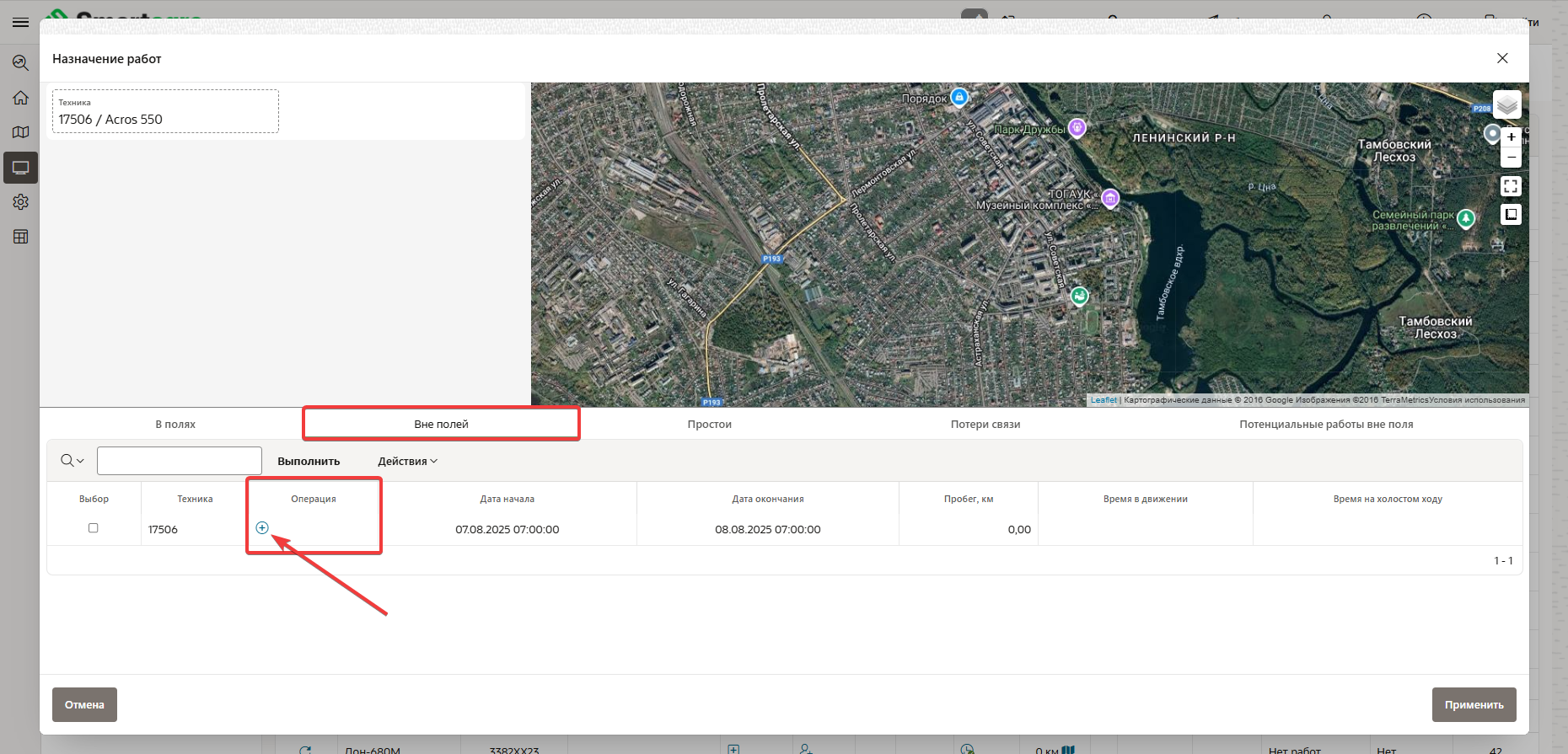Activate the map measurement ruler tool
Viewport: 1568px width, 754px height.
coord(1511,215)
